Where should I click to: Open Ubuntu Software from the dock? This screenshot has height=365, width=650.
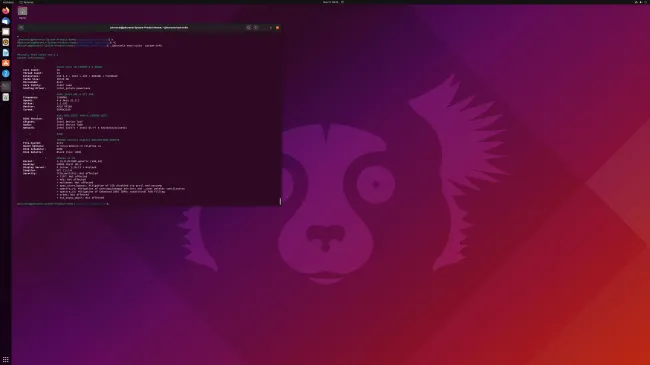pyautogui.click(x=6, y=63)
